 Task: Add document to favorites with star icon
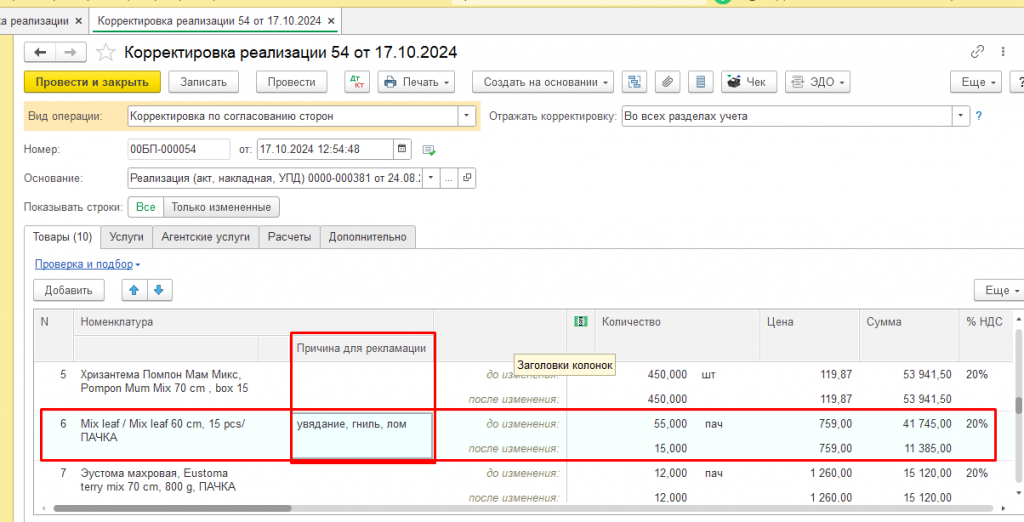coord(106,52)
